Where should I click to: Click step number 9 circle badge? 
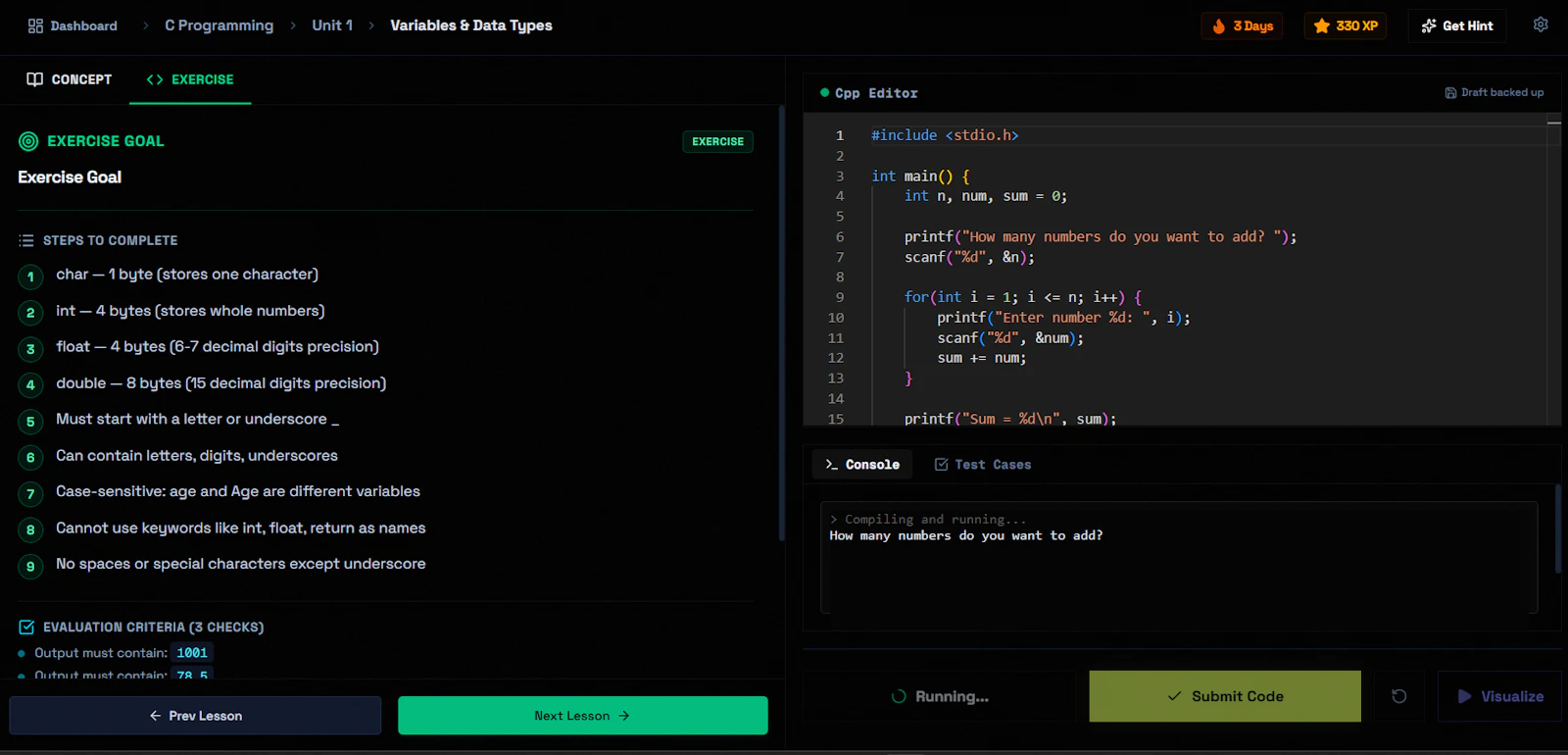click(x=30, y=566)
